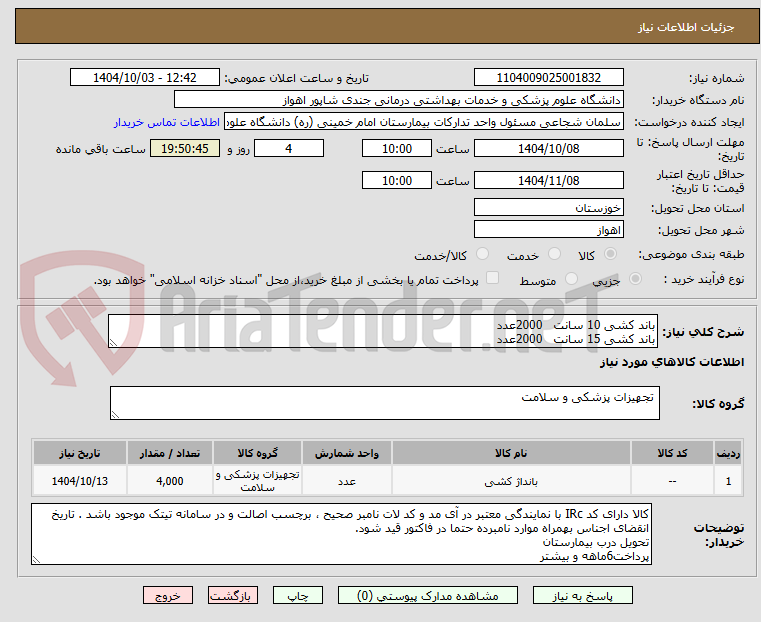Click the resize handle of توضیحات خریدار box

pyautogui.click(x=36, y=559)
